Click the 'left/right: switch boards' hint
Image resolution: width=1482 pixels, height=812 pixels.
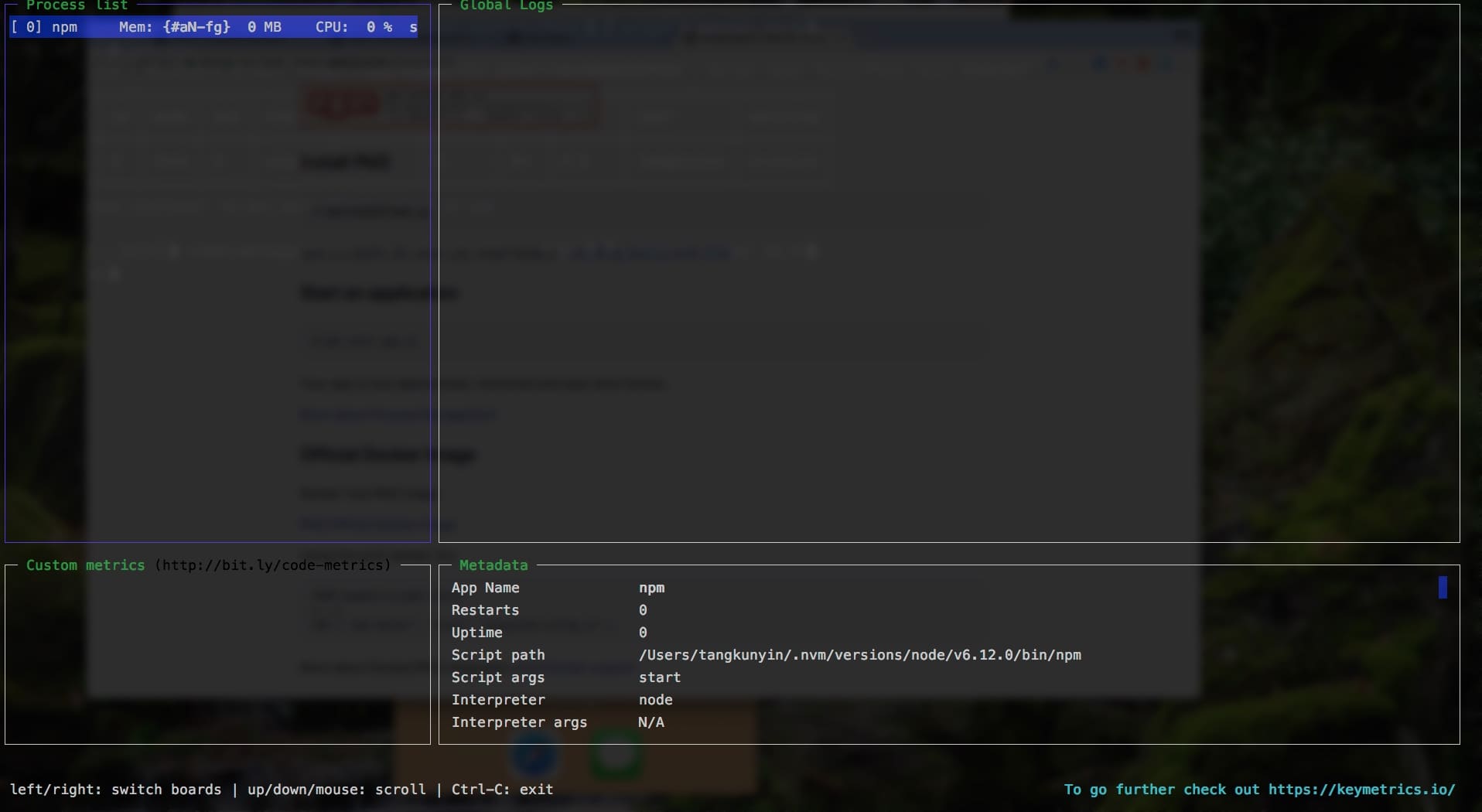(115, 790)
